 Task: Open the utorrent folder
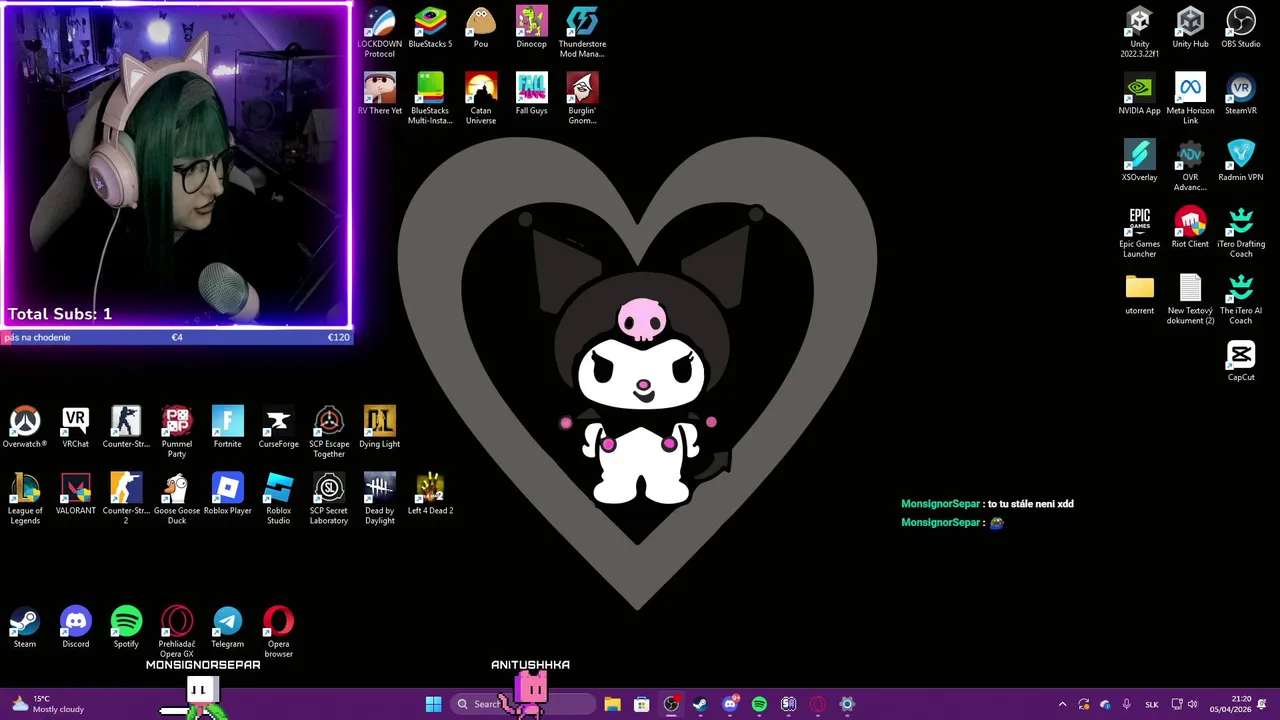tap(1139, 294)
